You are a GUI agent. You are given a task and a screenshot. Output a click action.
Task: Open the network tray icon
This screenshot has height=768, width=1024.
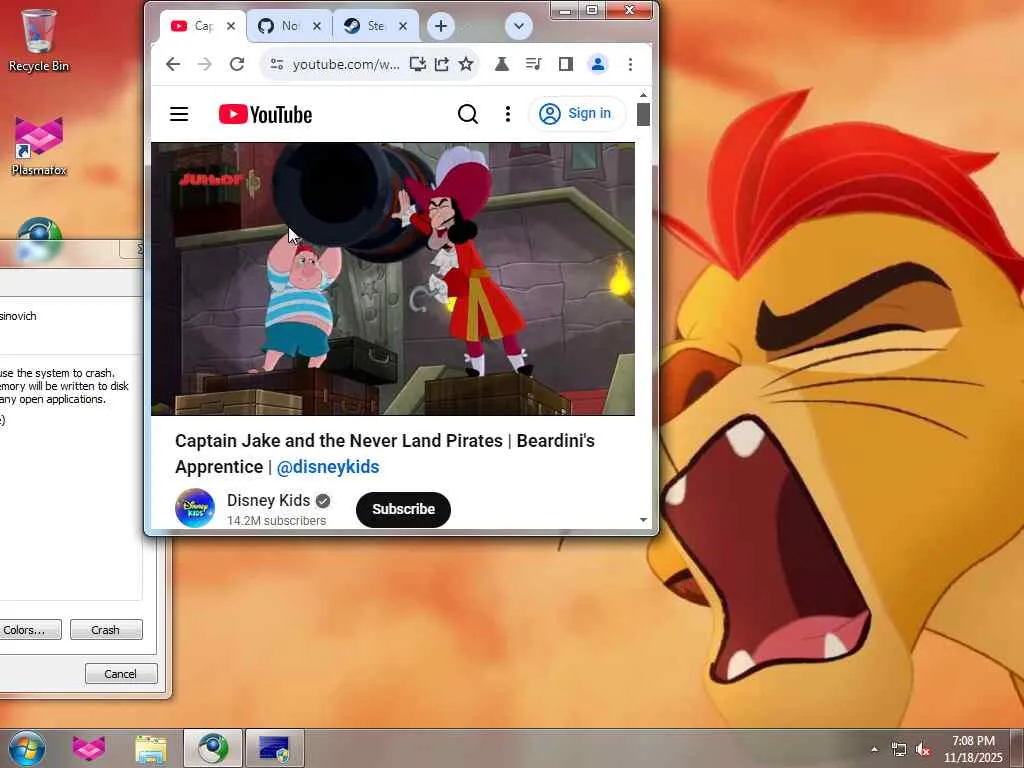tap(899, 750)
